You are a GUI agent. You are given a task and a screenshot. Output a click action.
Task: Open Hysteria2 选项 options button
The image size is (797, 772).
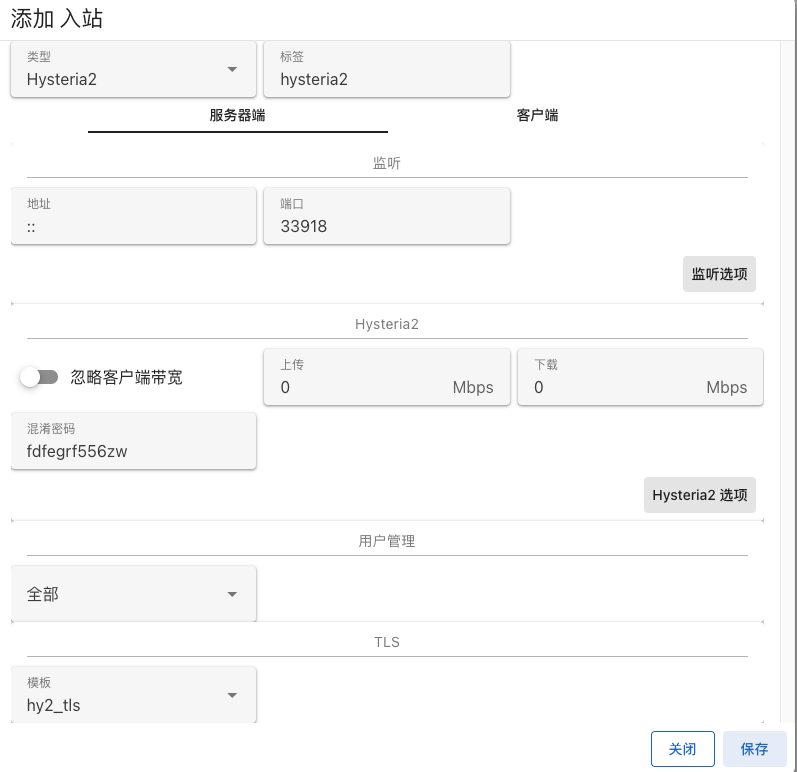point(699,495)
